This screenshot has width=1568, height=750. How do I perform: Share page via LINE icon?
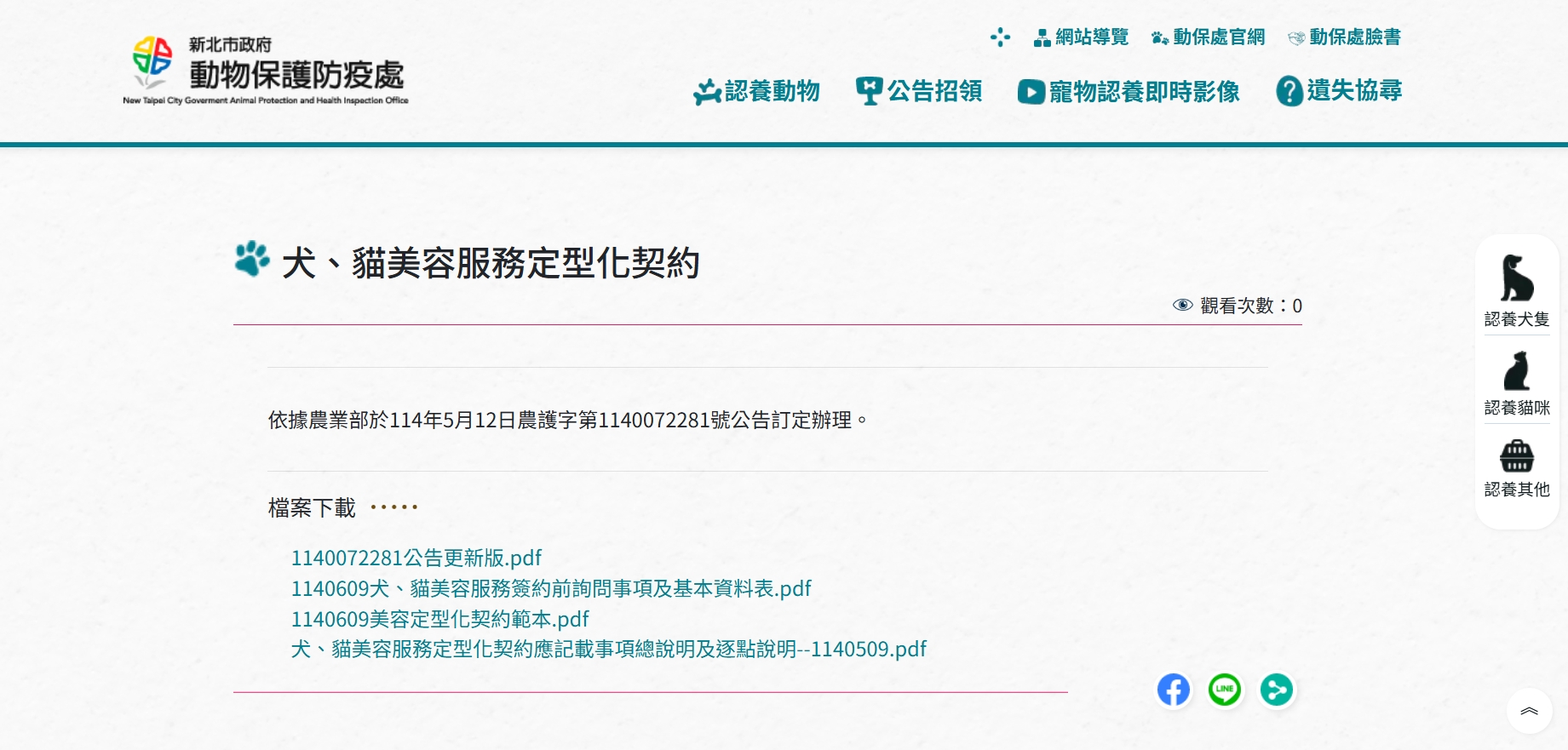(x=1225, y=690)
